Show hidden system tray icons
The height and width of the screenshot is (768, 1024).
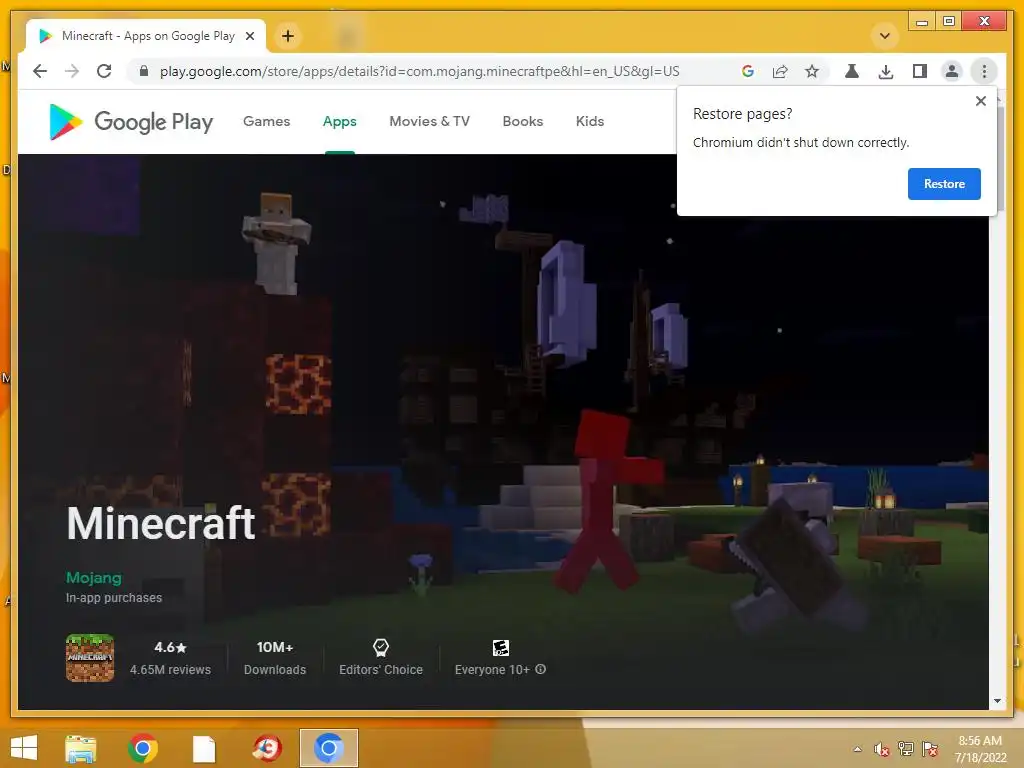(857, 749)
